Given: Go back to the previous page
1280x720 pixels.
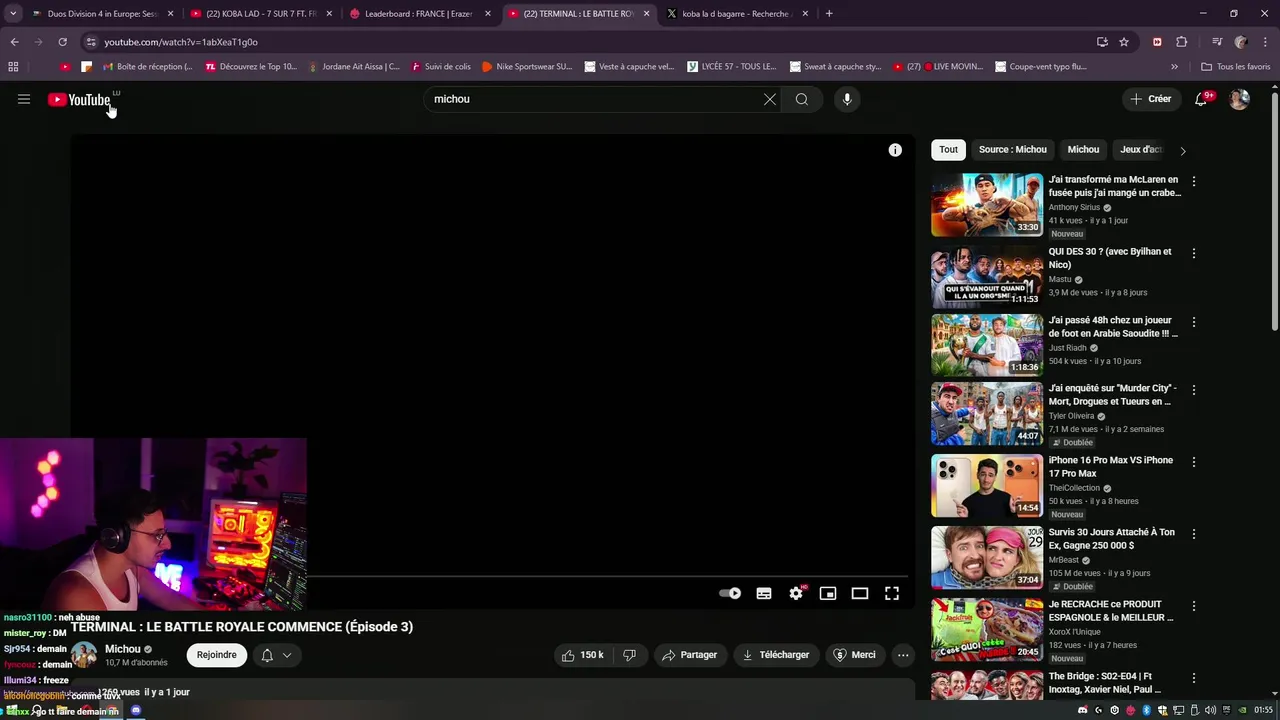Looking at the screenshot, I should [x=14, y=42].
